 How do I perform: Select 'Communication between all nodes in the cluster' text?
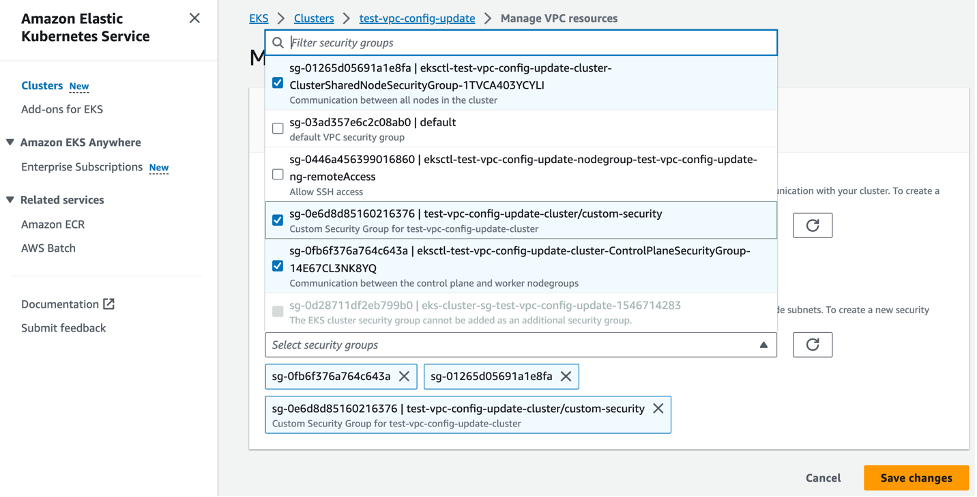click(393, 100)
